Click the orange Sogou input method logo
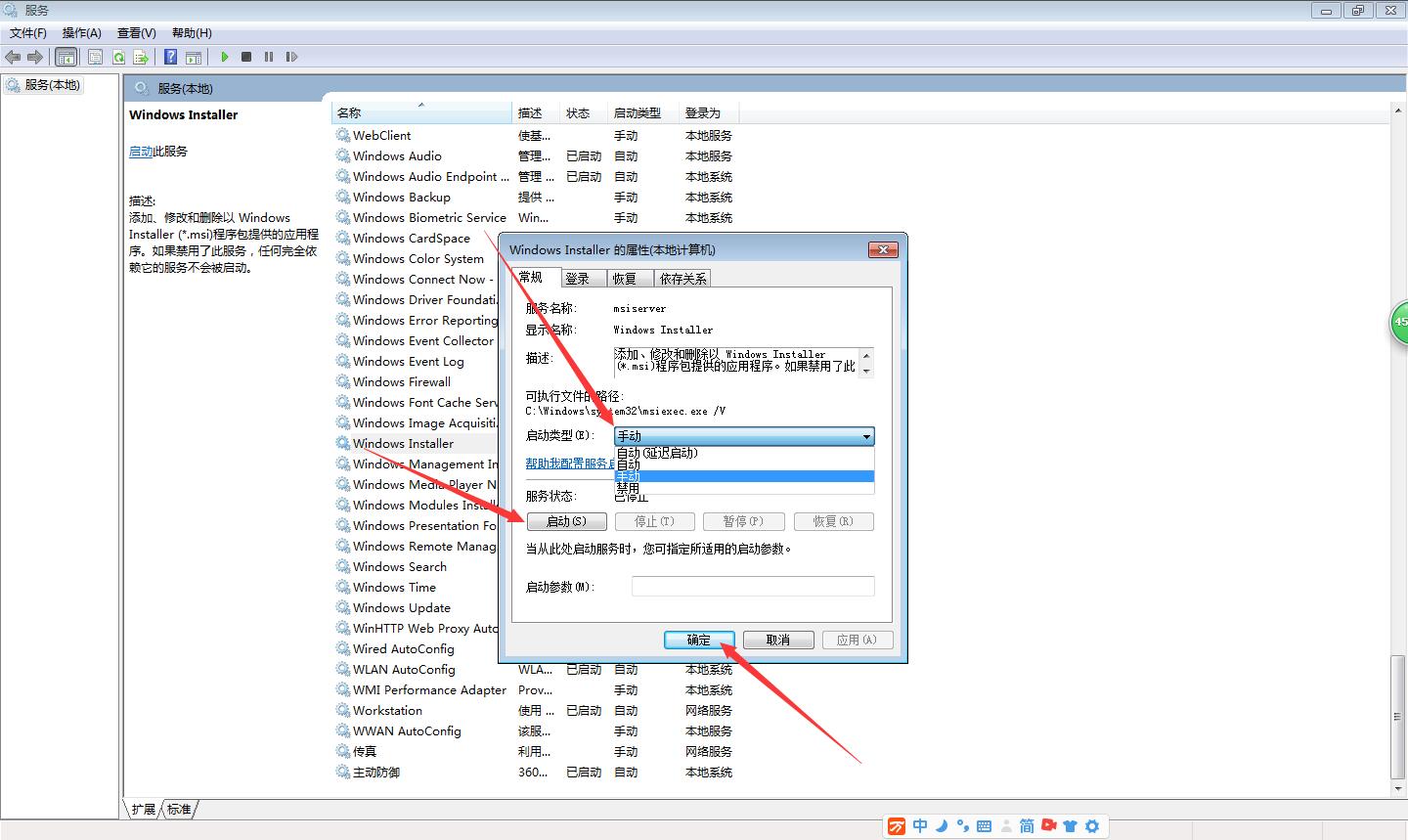The width and height of the screenshot is (1408, 840). click(x=897, y=826)
